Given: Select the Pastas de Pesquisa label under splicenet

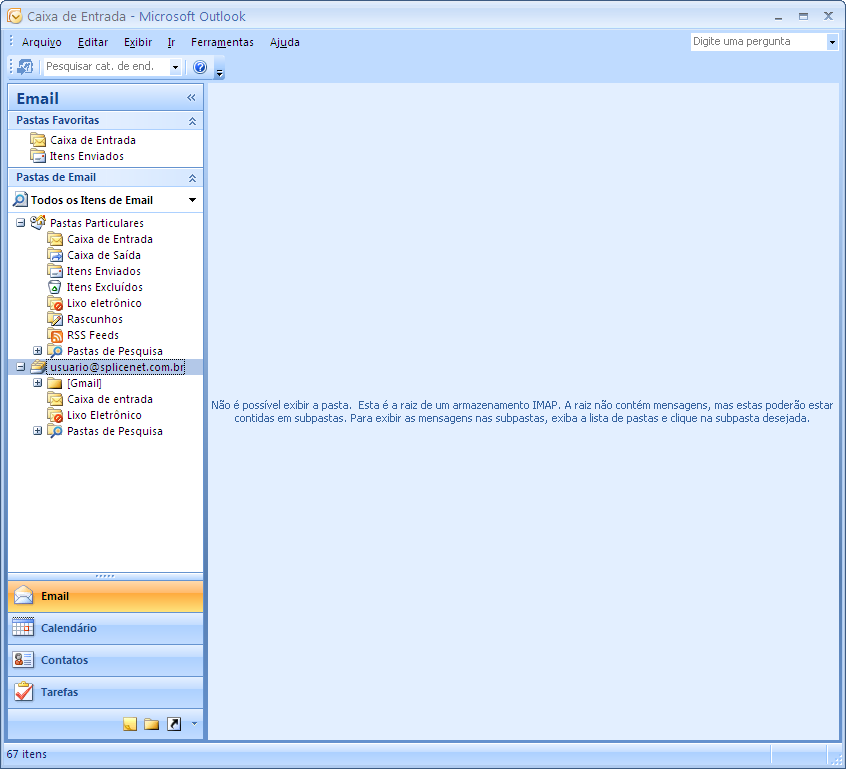Looking at the screenshot, I should tap(115, 431).
